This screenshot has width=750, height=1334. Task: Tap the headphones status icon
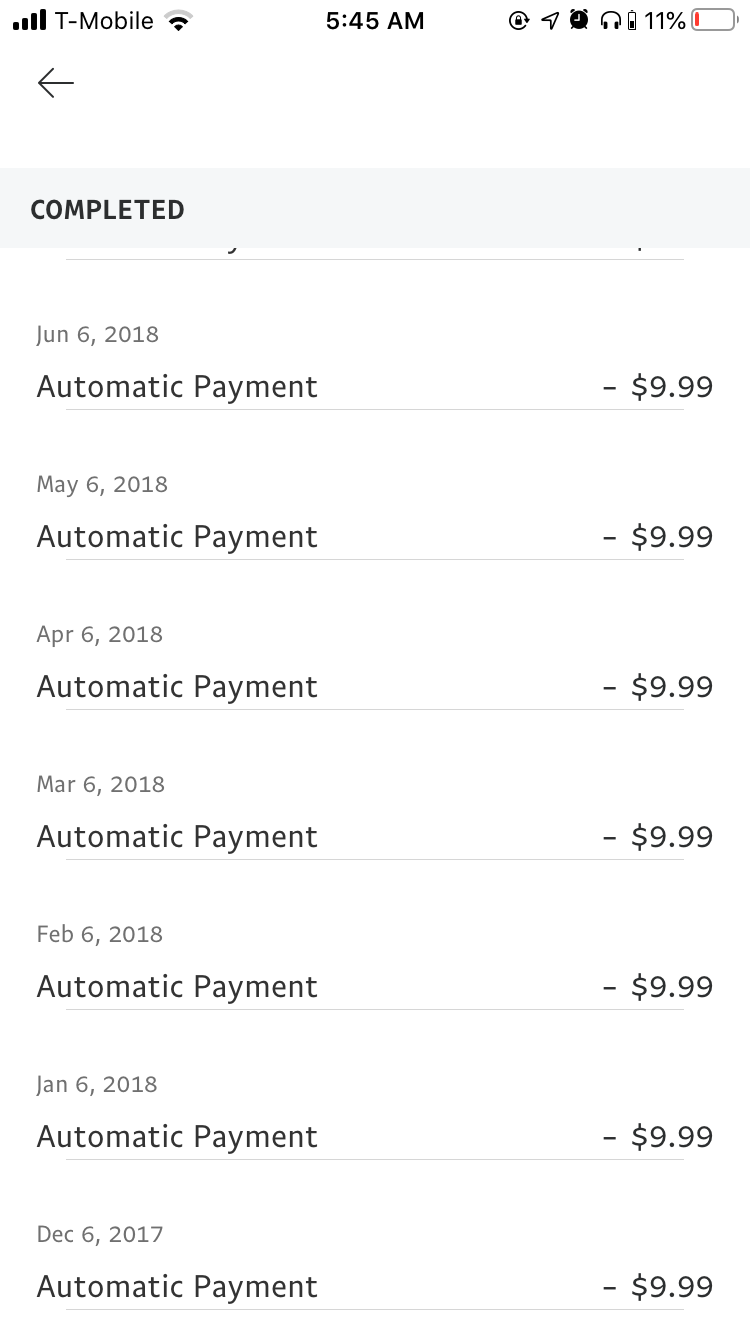coord(610,21)
